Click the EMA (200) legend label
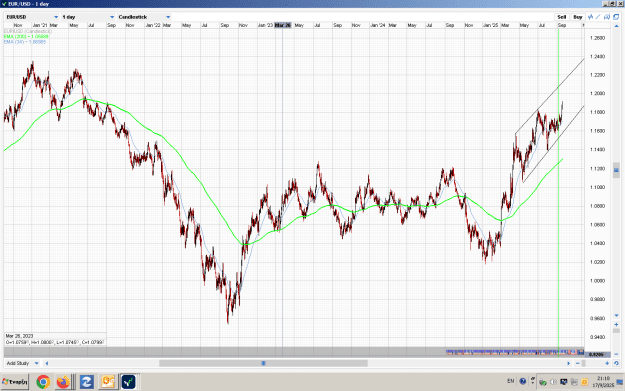Image resolution: width=625 pixels, height=391 pixels. coord(26,36)
